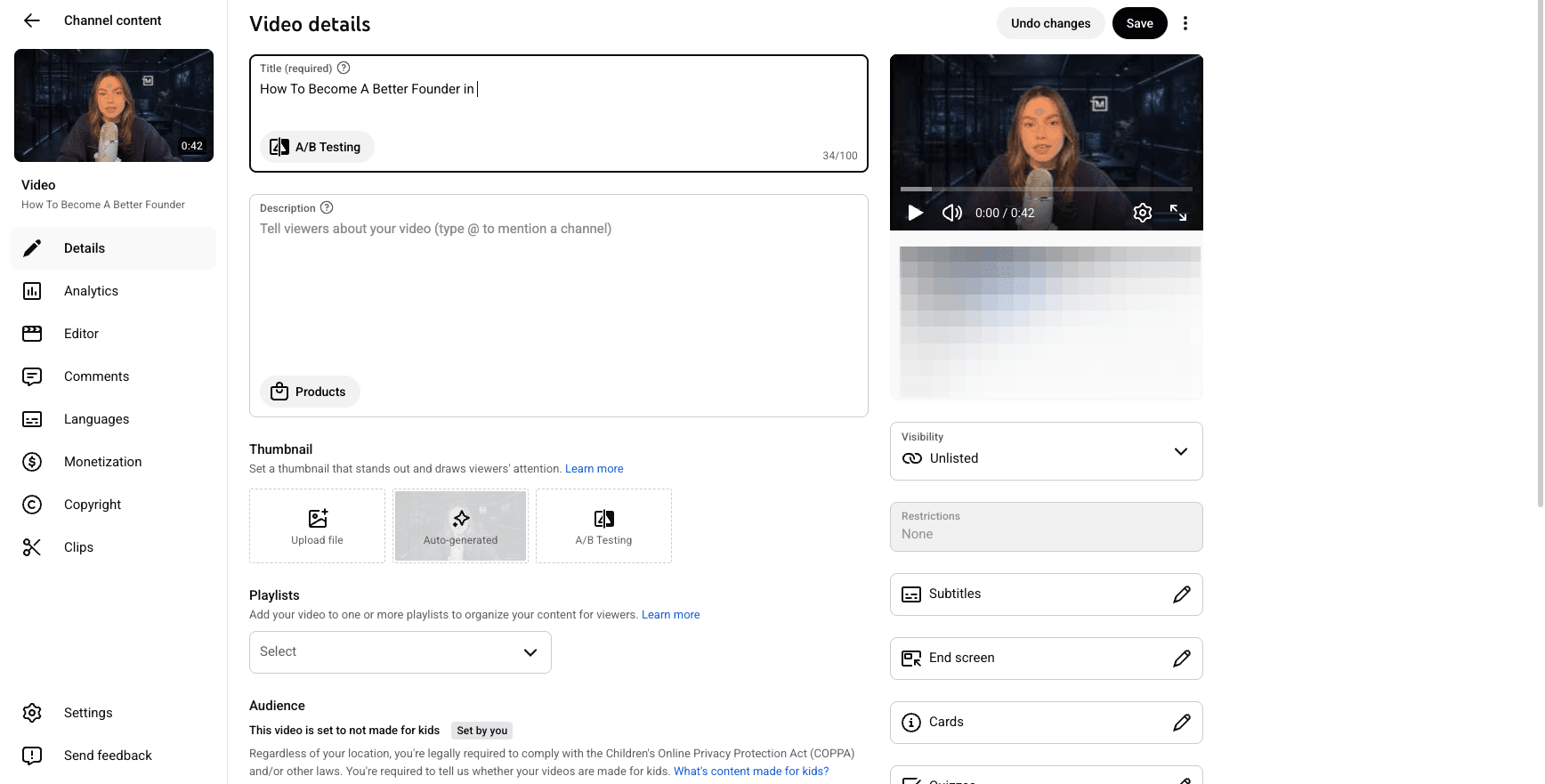This screenshot has height=784, width=1545.
Task: Expand the Visibility dropdown
Action: 1047,451
